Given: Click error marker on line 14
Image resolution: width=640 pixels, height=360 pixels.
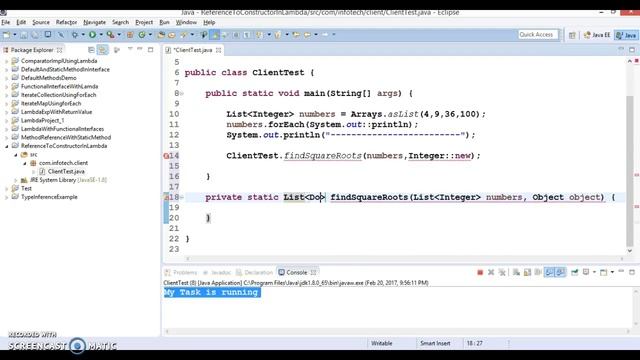Looking at the screenshot, I should pyautogui.click(x=166, y=156).
